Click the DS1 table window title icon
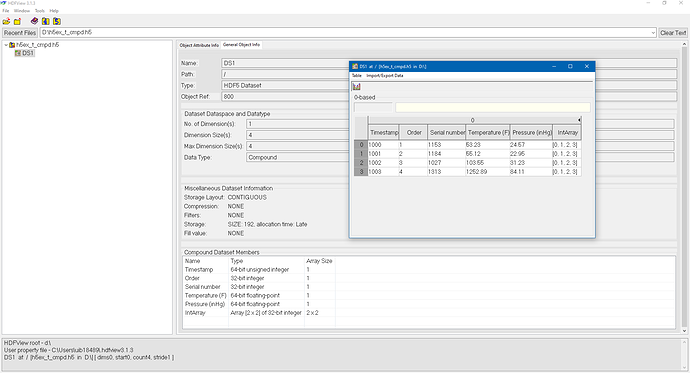Screen dimensions: 690x373 (355, 66)
